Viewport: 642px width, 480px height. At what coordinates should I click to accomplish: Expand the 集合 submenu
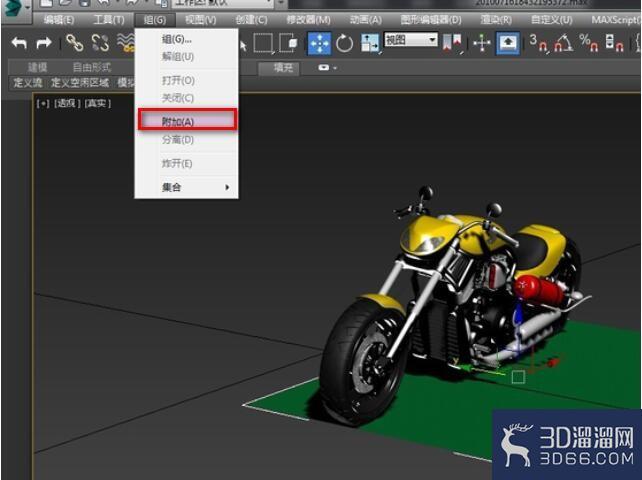coord(186,187)
